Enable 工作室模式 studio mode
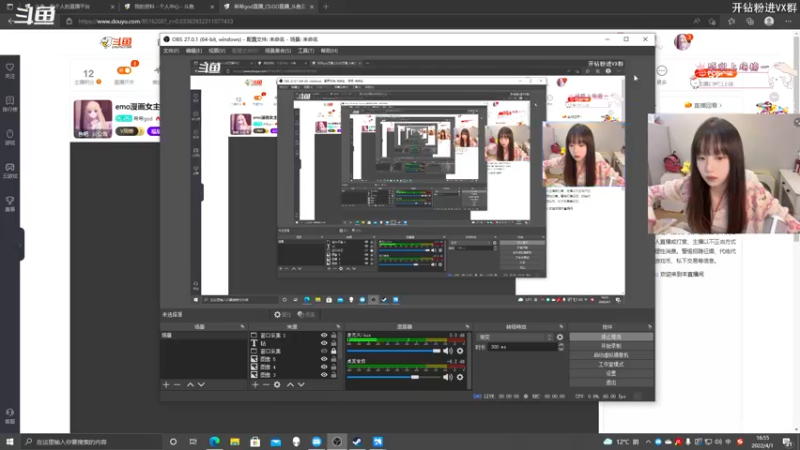This screenshot has height=450, width=800. point(611,364)
